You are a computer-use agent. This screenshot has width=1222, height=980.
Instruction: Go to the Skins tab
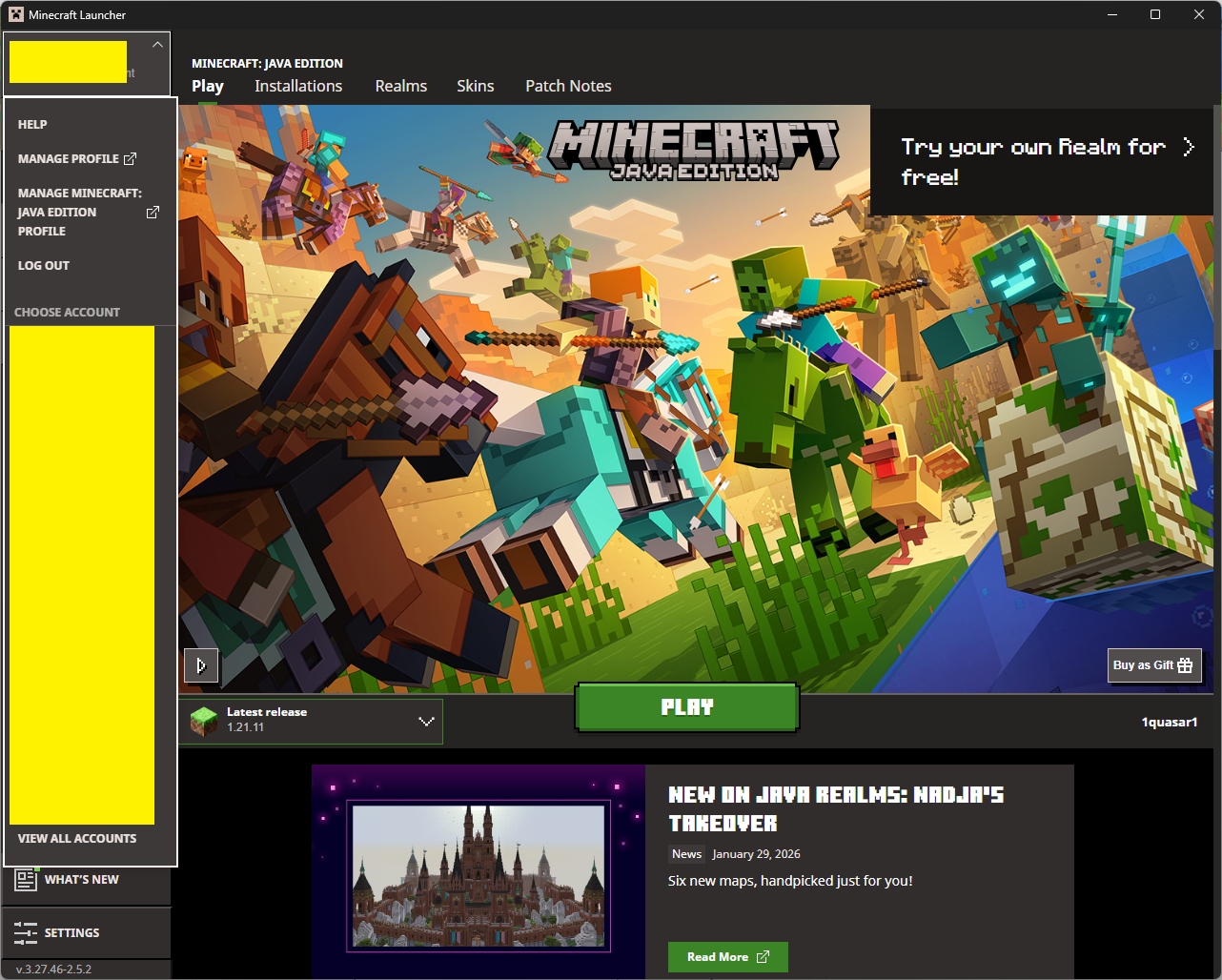point(476,86)
